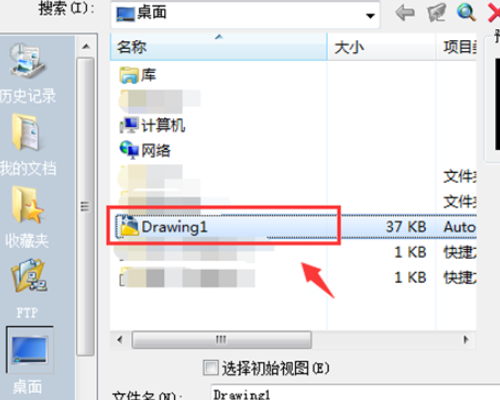Image resolution: width=500 pixels, height=400 pixels.
Task: Click the horizontal scrollbar right arrow
Action: click(466, 340)
